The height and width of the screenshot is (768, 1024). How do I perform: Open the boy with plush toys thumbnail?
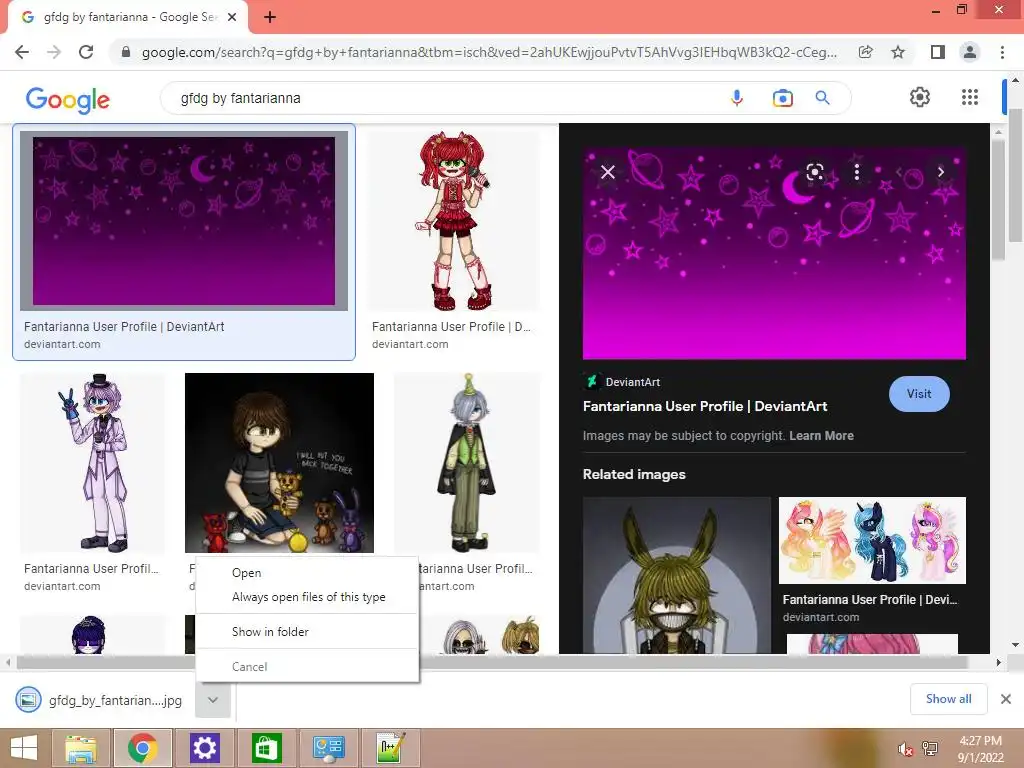coord(280,463)
